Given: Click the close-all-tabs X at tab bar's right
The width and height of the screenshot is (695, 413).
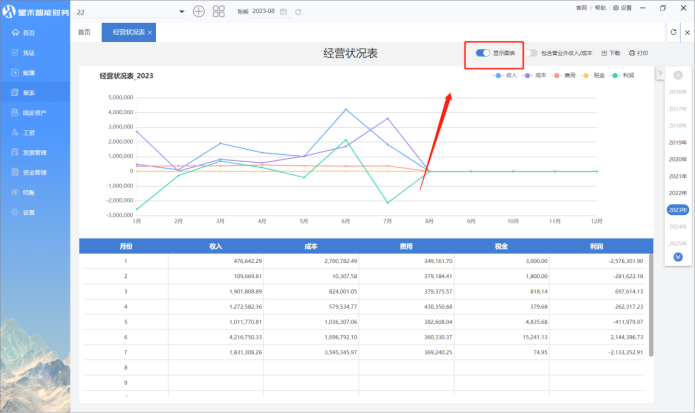Looking at the screenshot, I should point(687,32).
